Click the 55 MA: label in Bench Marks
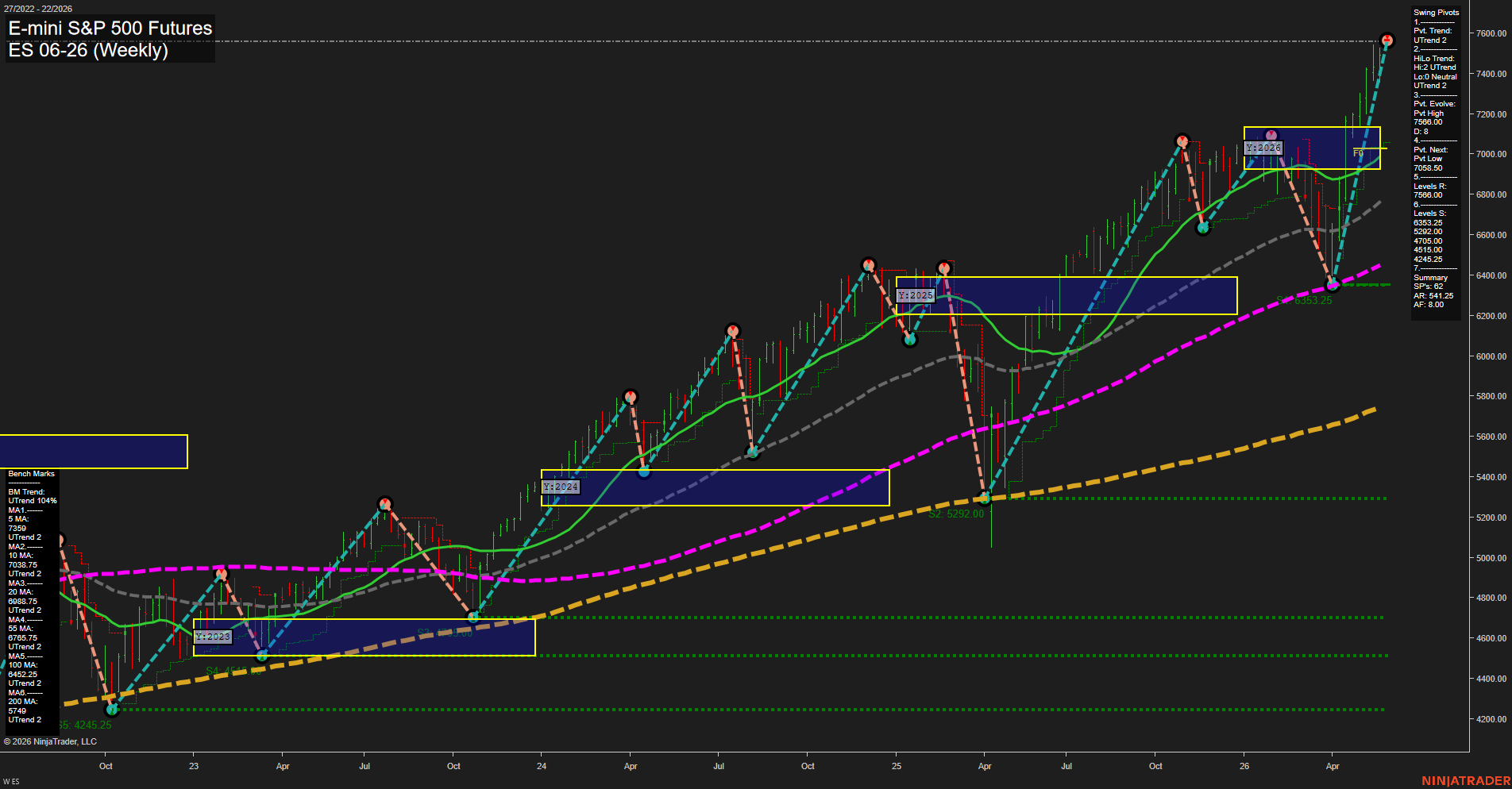The width and height of the screenshot is (1512, 789). pos(21,629)
